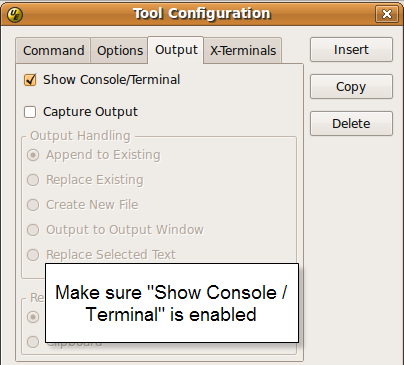
Task: Switch to the Command tab
Action: point(53,51)
